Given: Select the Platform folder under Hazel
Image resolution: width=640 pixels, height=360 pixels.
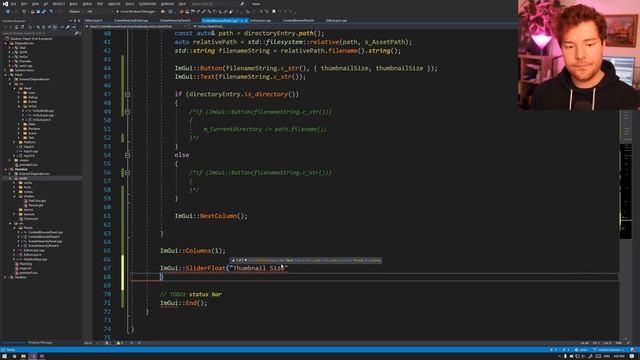Looking at the screenshot, I should [x=29, y=142].
